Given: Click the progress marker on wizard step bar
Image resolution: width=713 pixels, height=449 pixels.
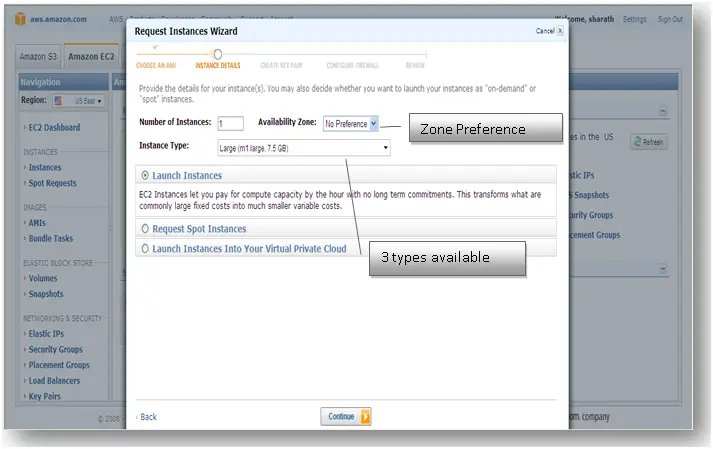Looking at the screenshot, I should [218, 55].
